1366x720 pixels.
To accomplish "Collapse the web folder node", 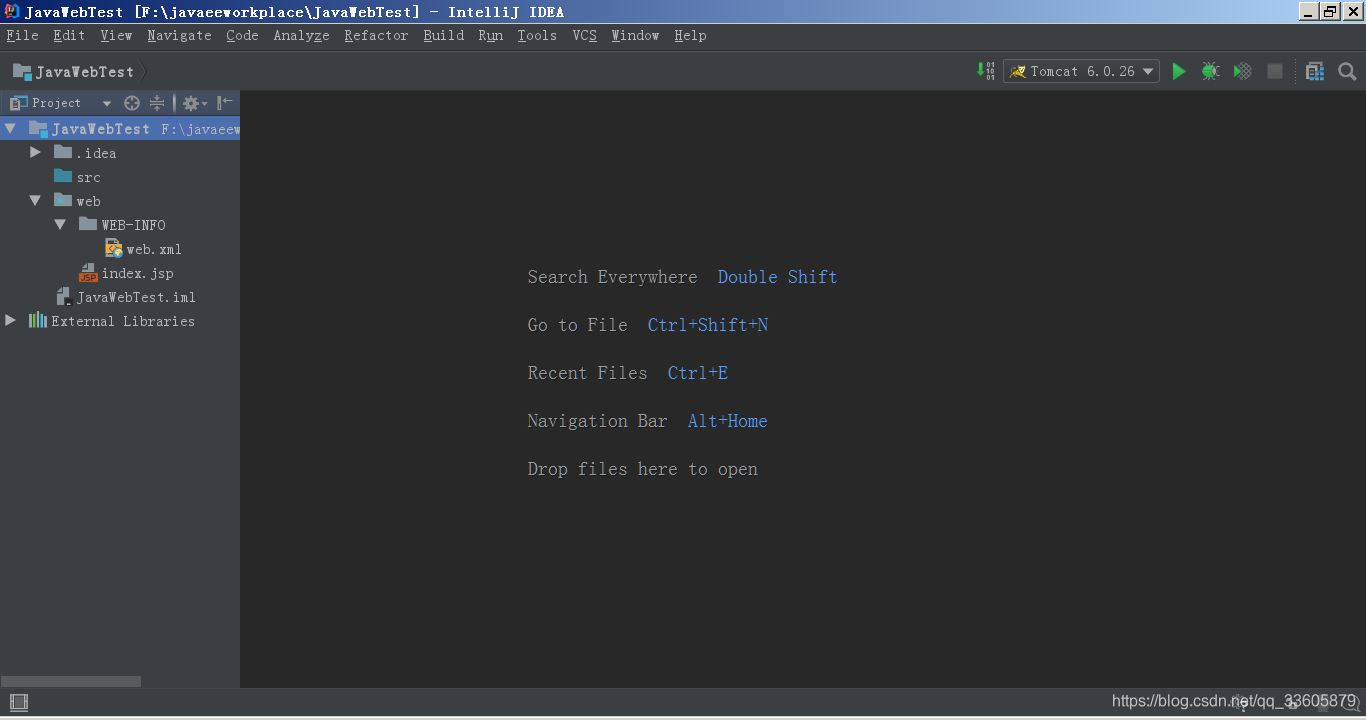I will (x=35, y=200).
